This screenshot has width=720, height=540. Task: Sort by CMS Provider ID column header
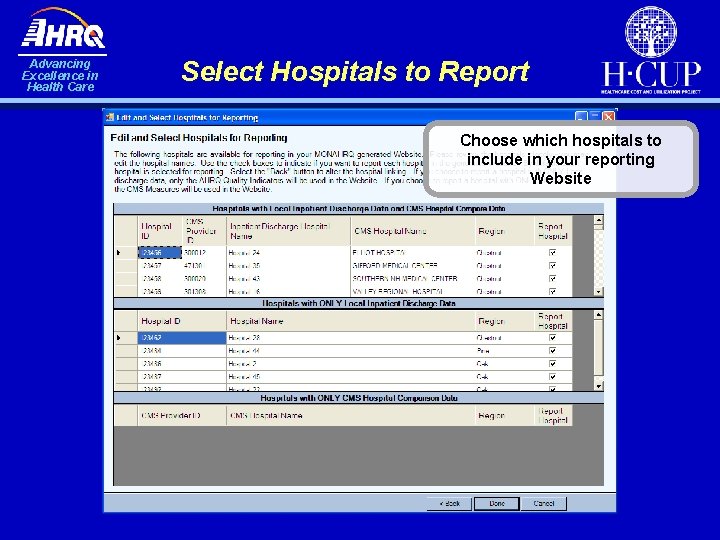coord(204,231)
